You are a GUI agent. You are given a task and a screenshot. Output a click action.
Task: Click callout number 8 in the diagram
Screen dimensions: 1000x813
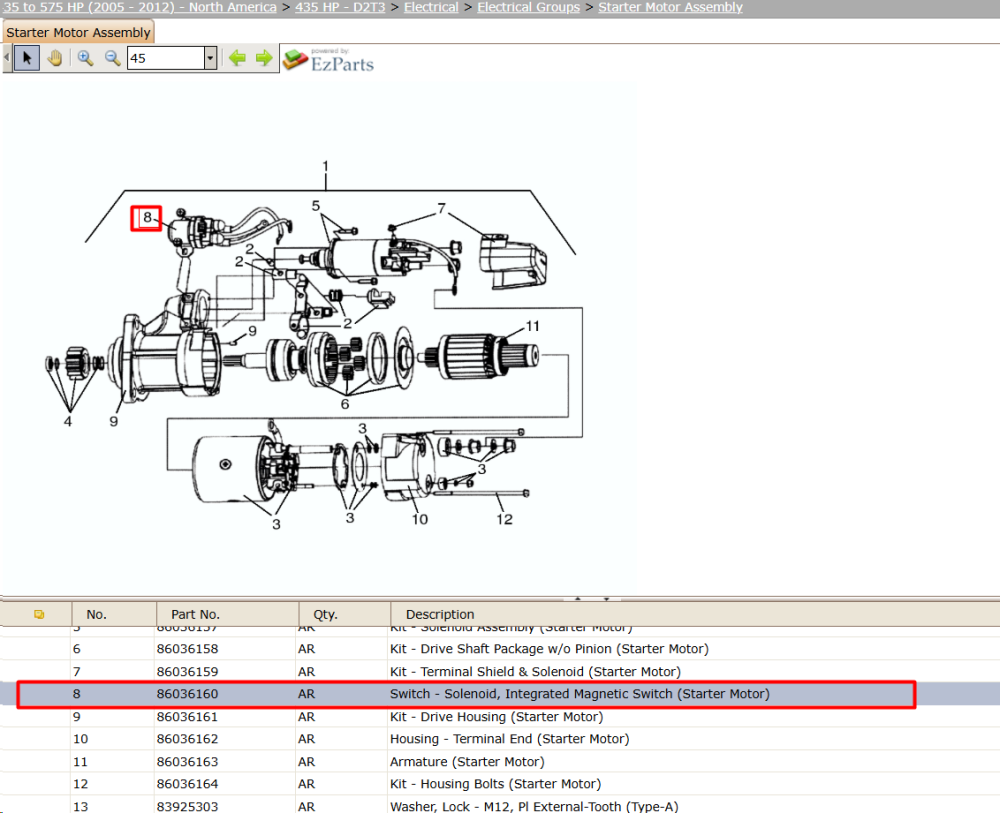147,217
